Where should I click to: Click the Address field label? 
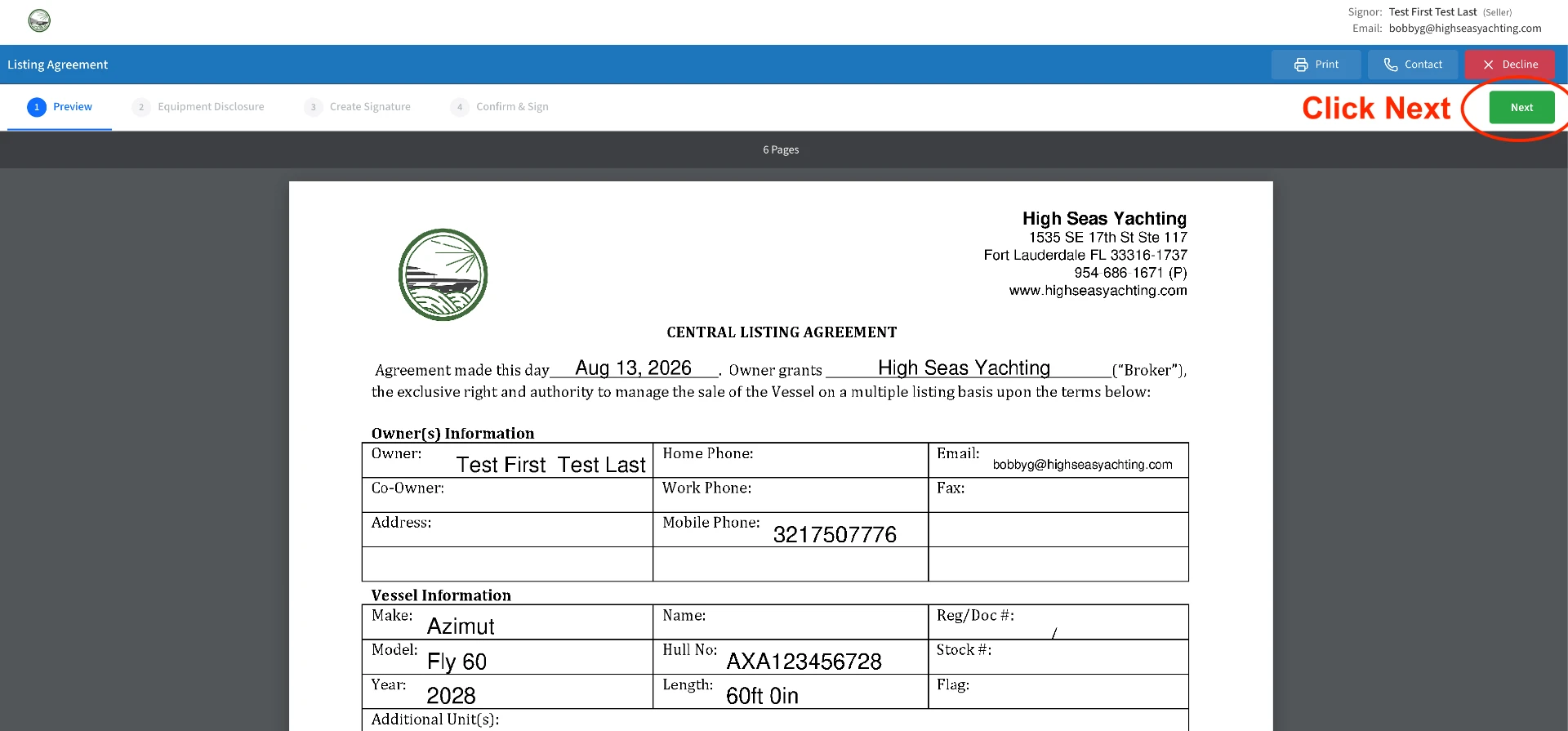coord(401,523)
